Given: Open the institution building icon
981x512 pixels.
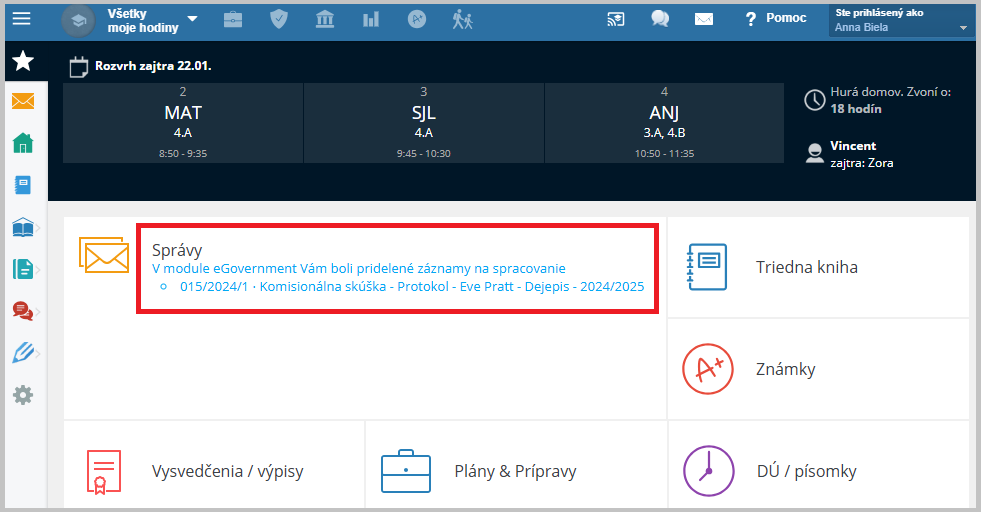Looking at the screenshot, I should (325, 19).
